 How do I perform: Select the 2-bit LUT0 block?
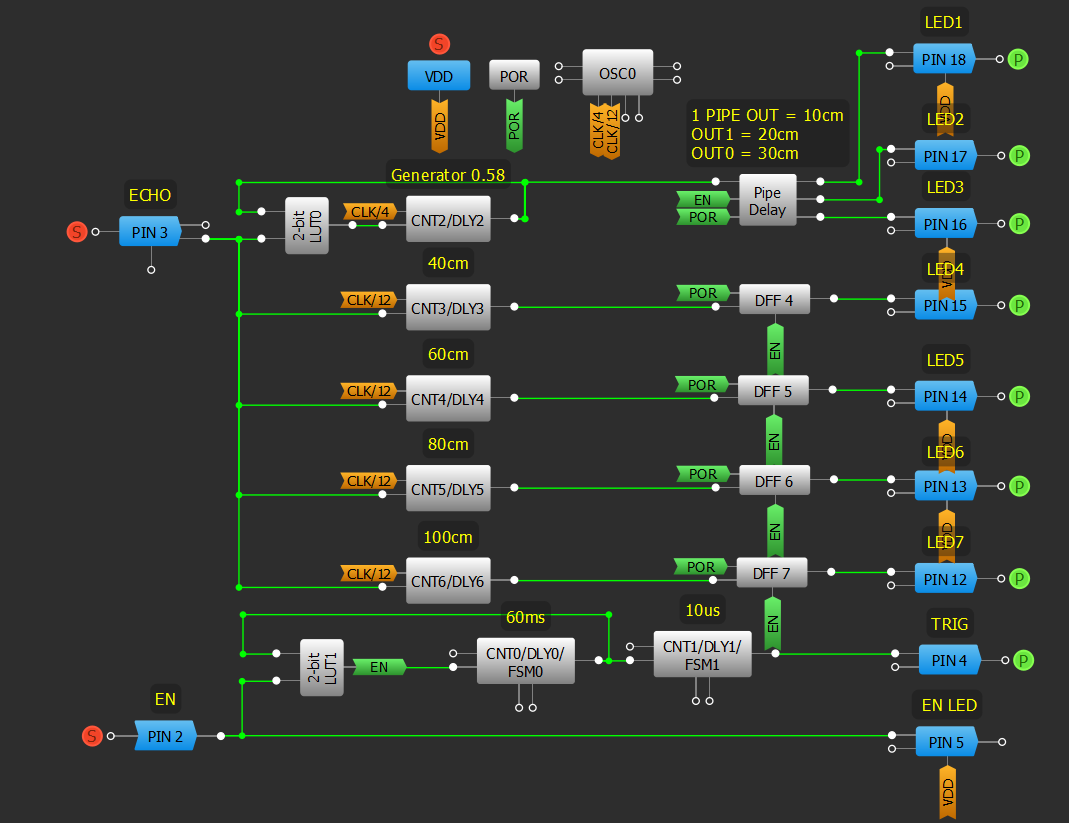coord(306,225)
